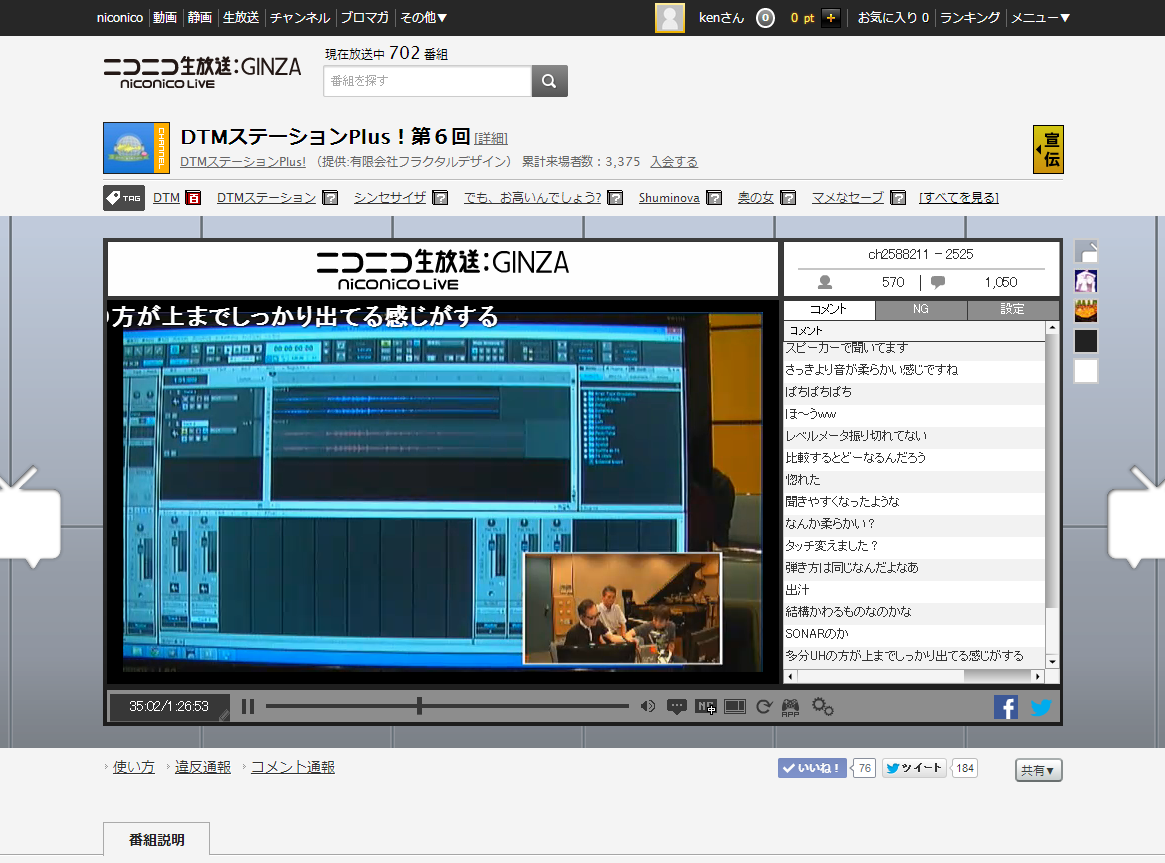Select comment SONARのか
The height and width of the screenshot is (863, 1165).
click(915, 634)
